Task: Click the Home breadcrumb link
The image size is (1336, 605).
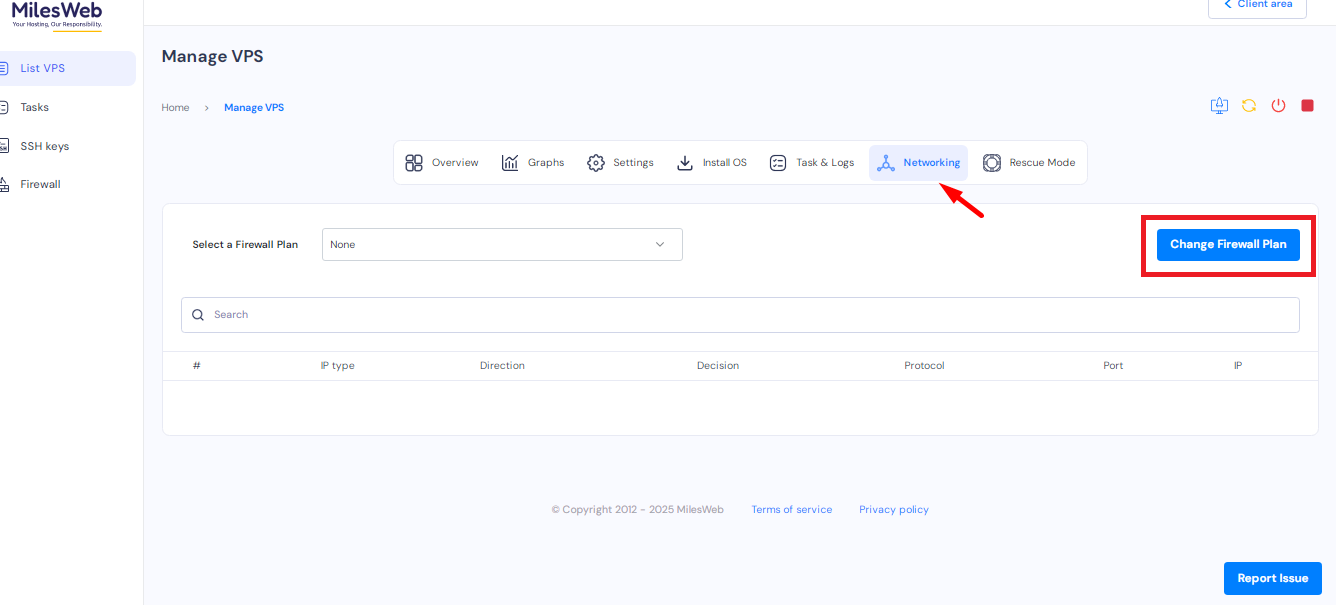Action: pos(175,108)
